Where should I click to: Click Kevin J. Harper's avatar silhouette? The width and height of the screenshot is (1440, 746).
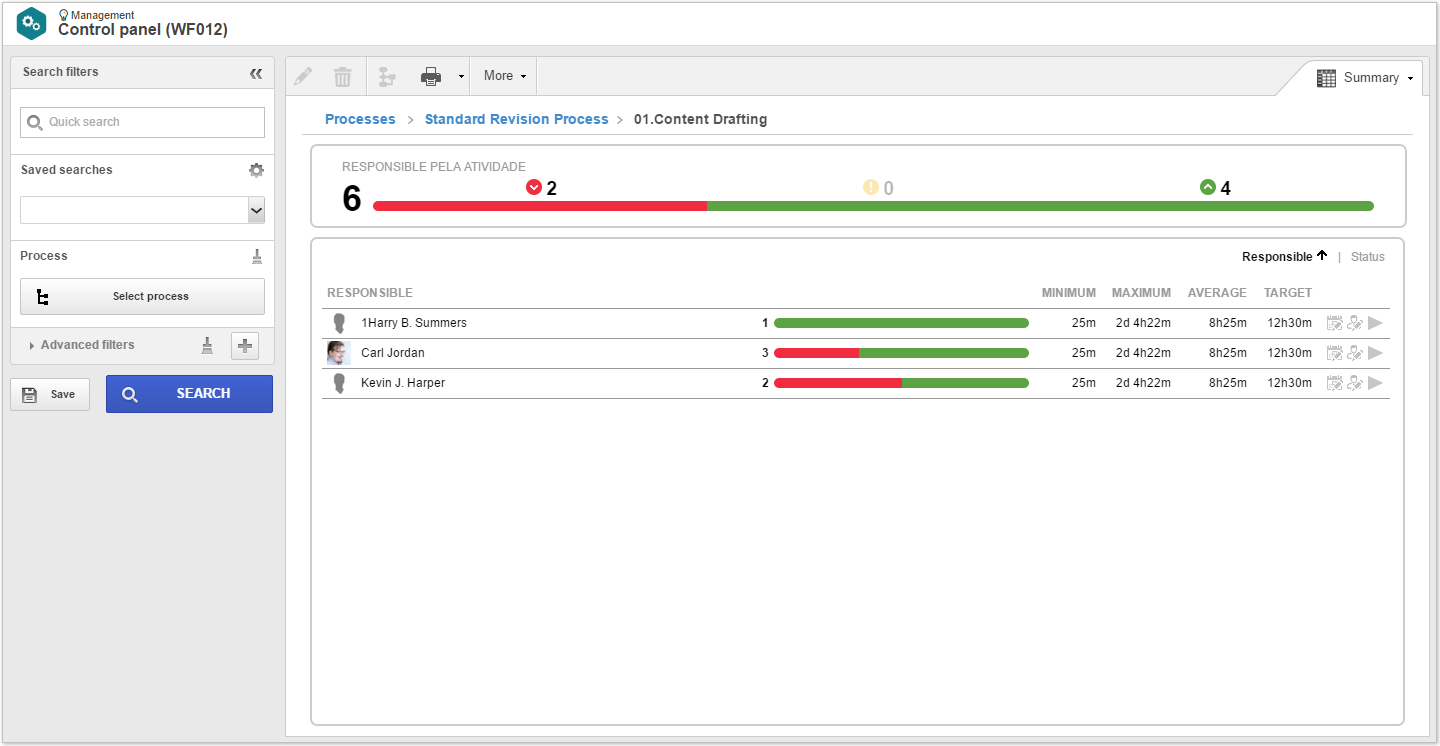point(339,383)
